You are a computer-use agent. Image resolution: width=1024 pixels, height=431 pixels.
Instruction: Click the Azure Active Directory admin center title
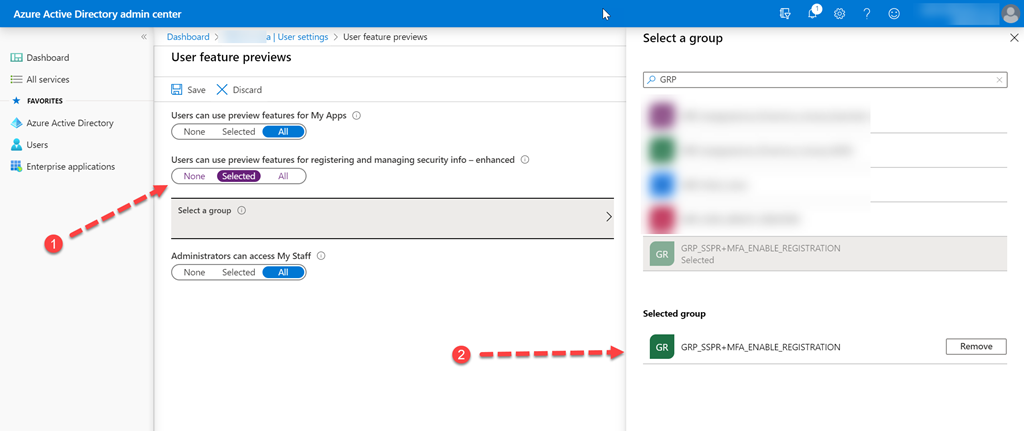[x=98, y=14]
